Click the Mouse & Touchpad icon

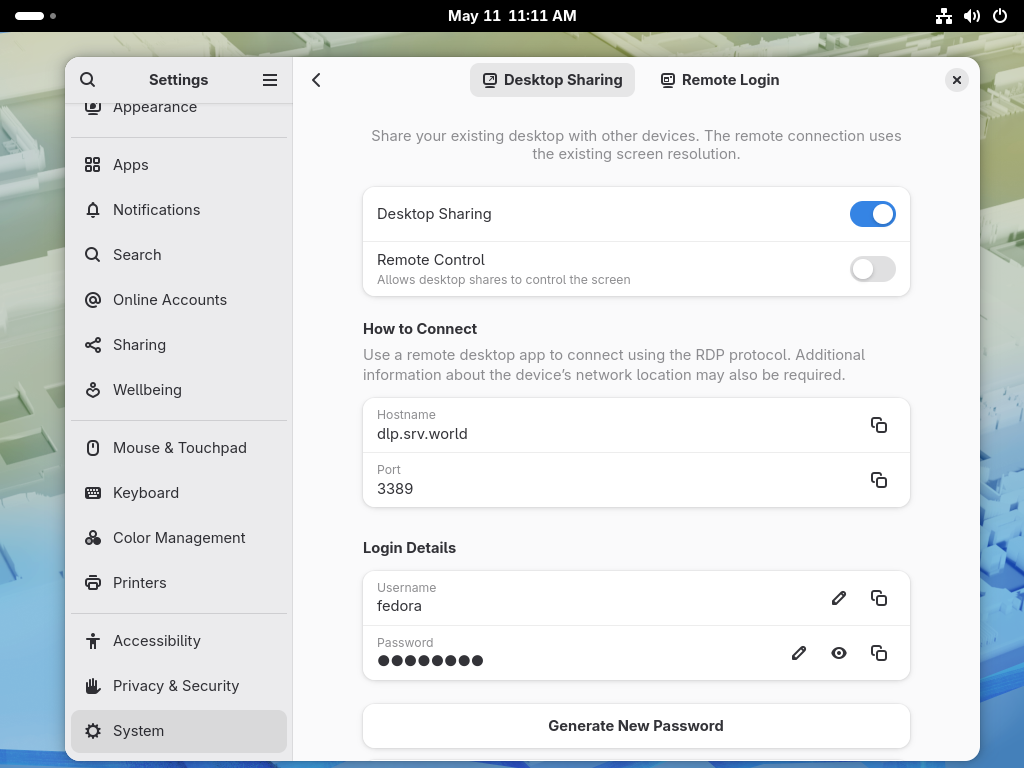[x=93, y=448]
